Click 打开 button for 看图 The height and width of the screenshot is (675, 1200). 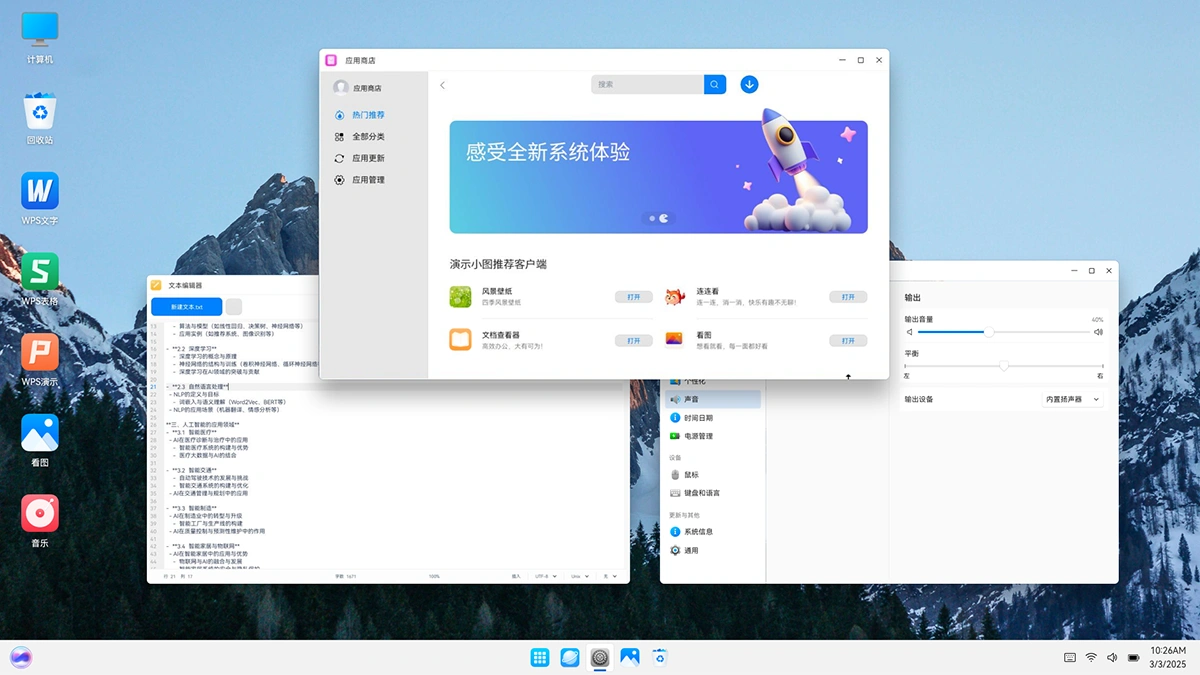coord(848,341)
